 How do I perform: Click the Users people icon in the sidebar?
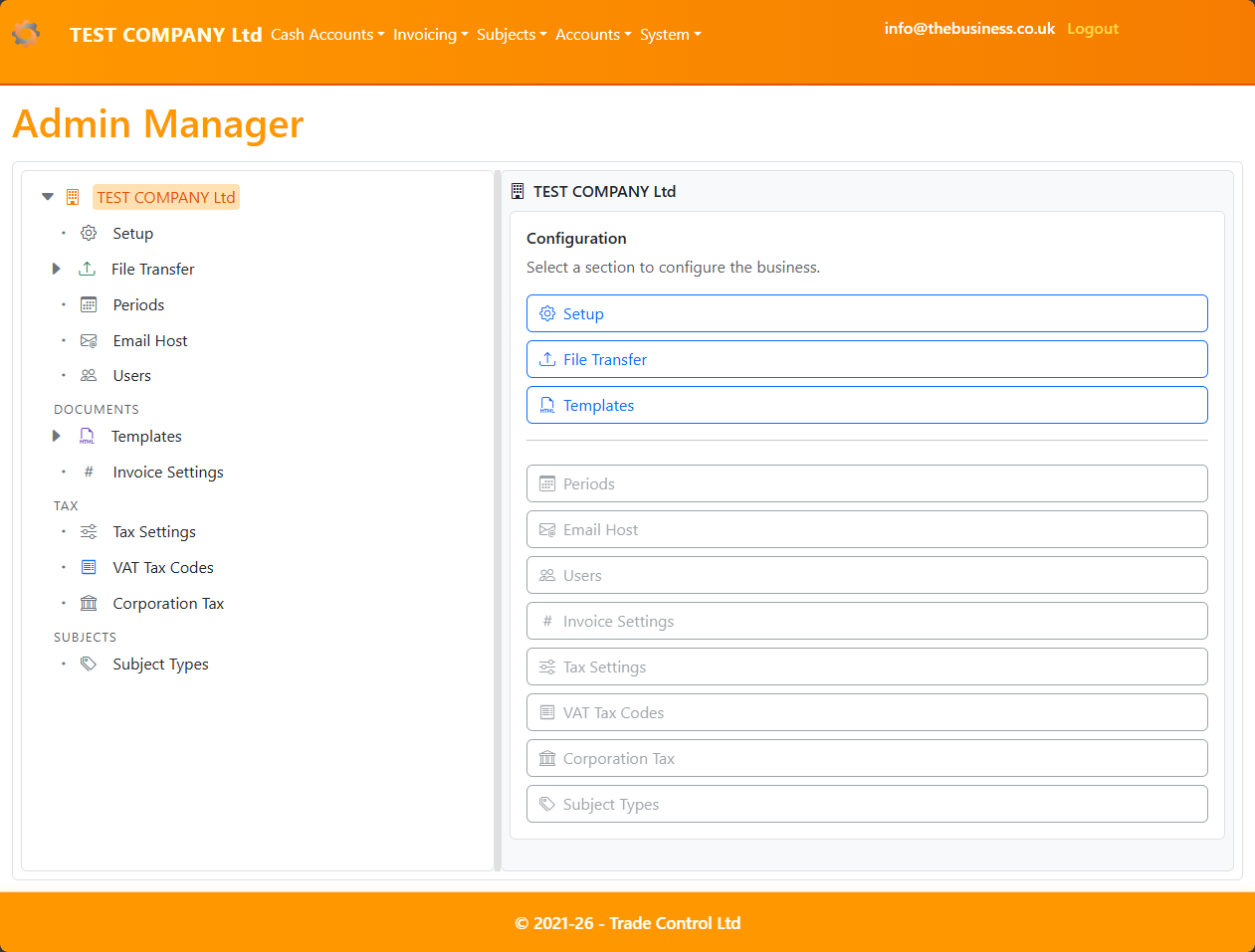tap(88, 375)
